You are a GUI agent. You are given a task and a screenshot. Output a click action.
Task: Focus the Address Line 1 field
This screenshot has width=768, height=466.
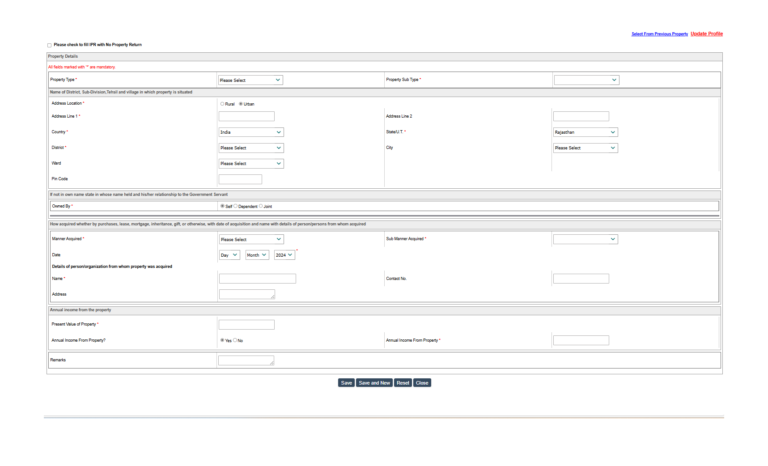(246, 116)
